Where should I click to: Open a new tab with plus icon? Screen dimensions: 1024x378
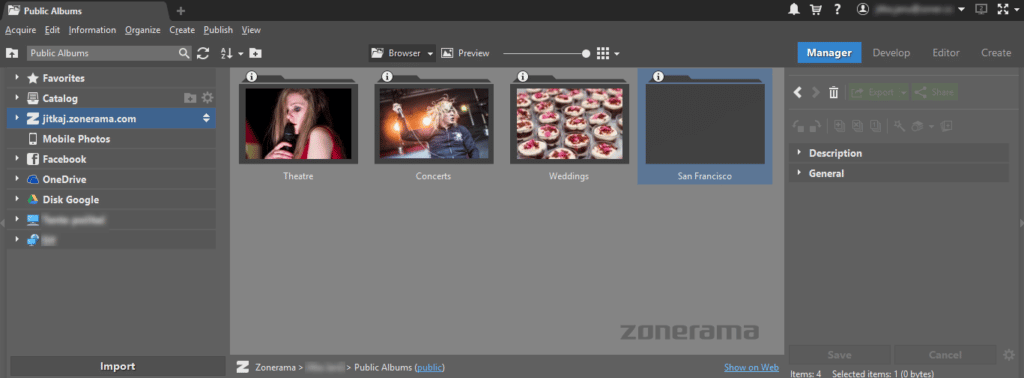point(181,10)
